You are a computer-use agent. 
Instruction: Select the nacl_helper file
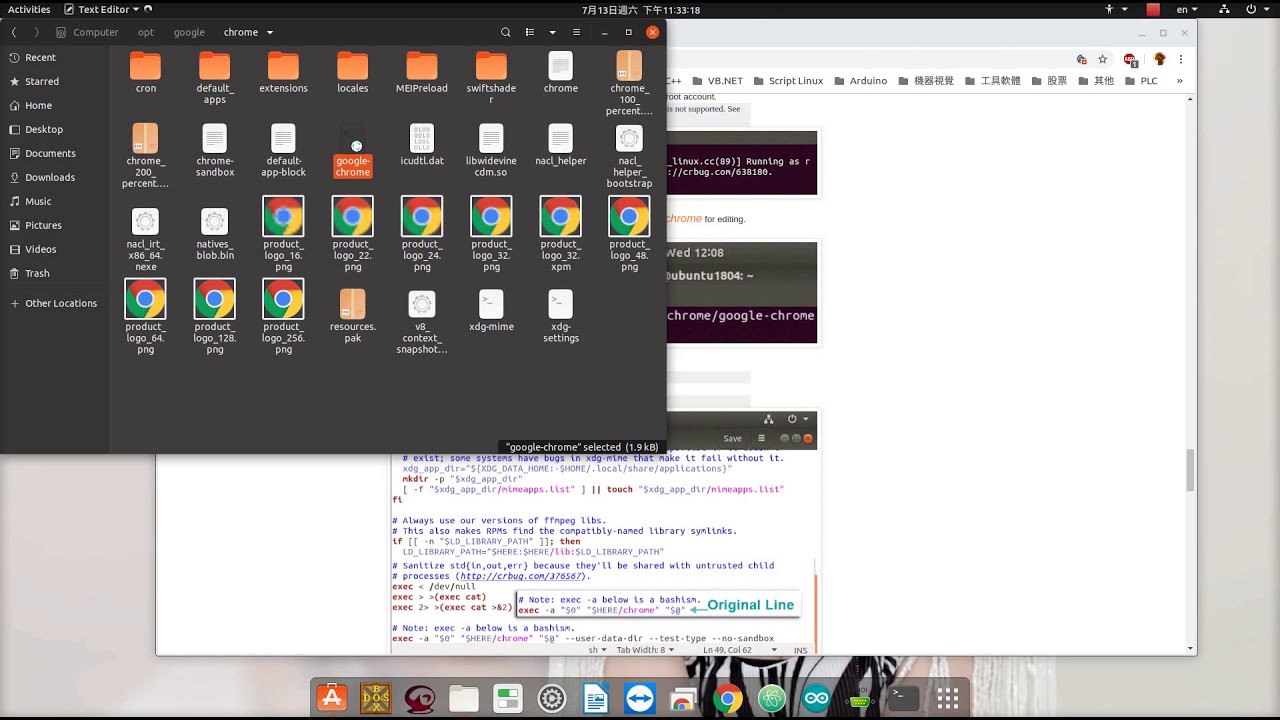pyautogui.click(x=561, y=145)
